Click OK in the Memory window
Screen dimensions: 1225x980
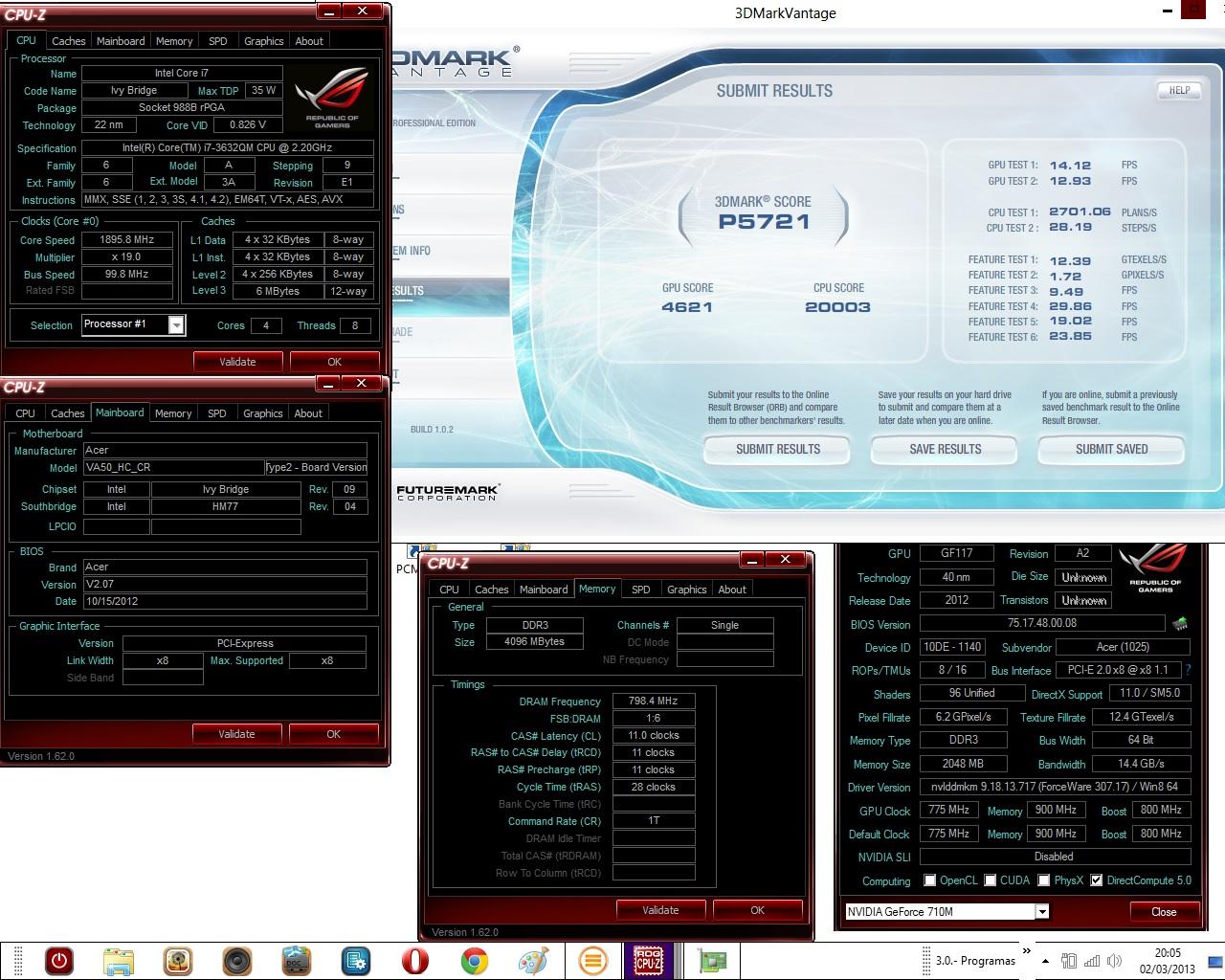(x=757, y=910)
